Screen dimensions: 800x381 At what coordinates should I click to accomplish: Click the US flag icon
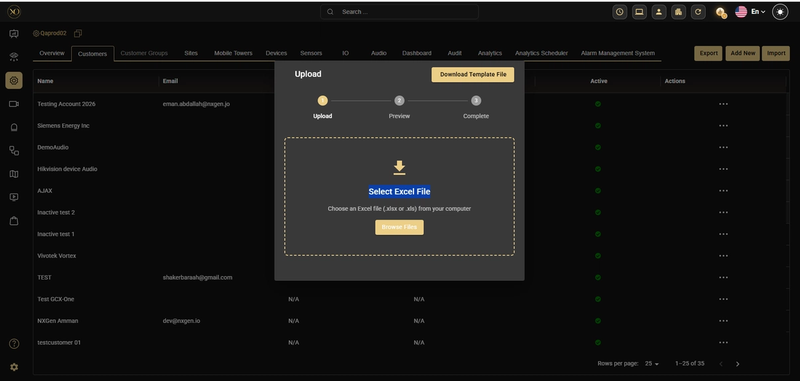[741, 12]
